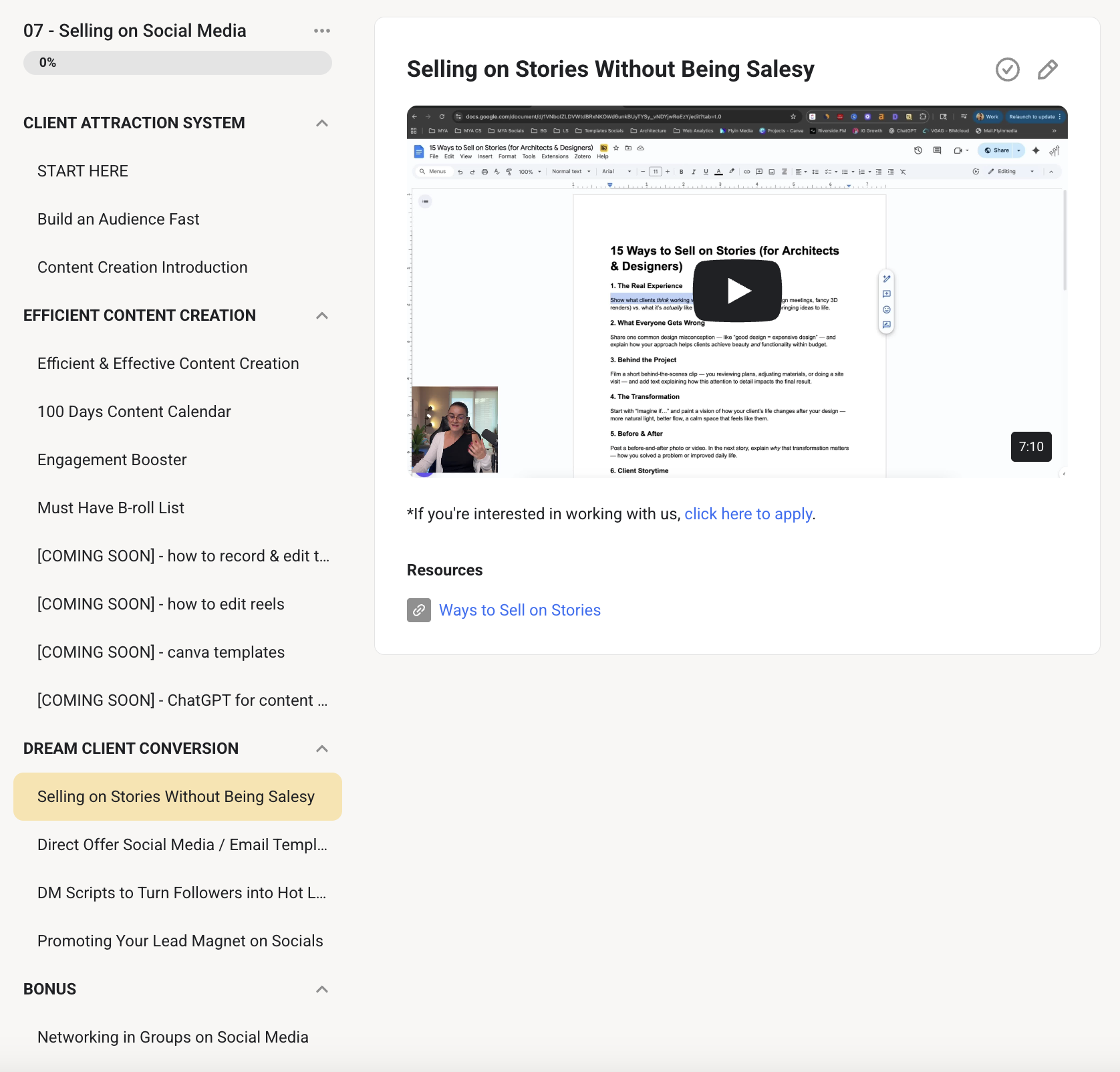Go to Promoting Your Lead Magnet on Socials
This screenshot has height=1072, width=1120.
[180, 941]
